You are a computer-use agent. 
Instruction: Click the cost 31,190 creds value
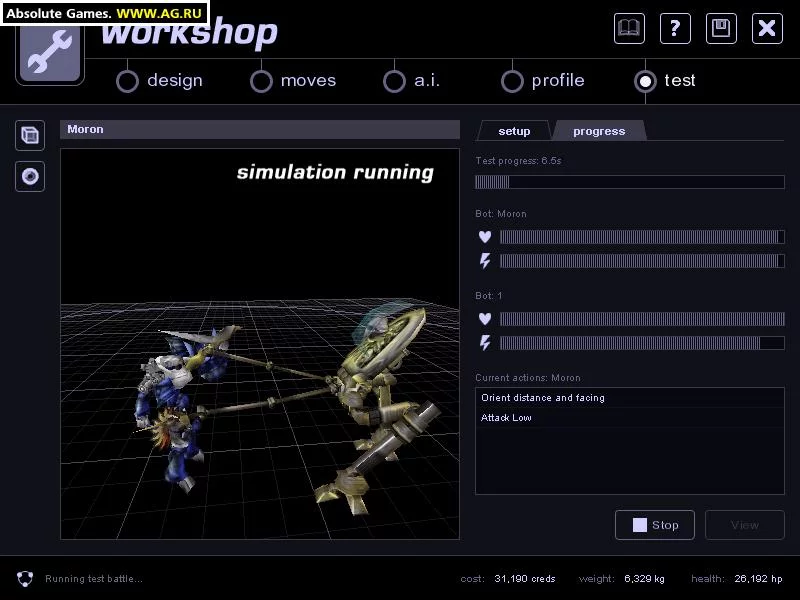tap(524, 579)
